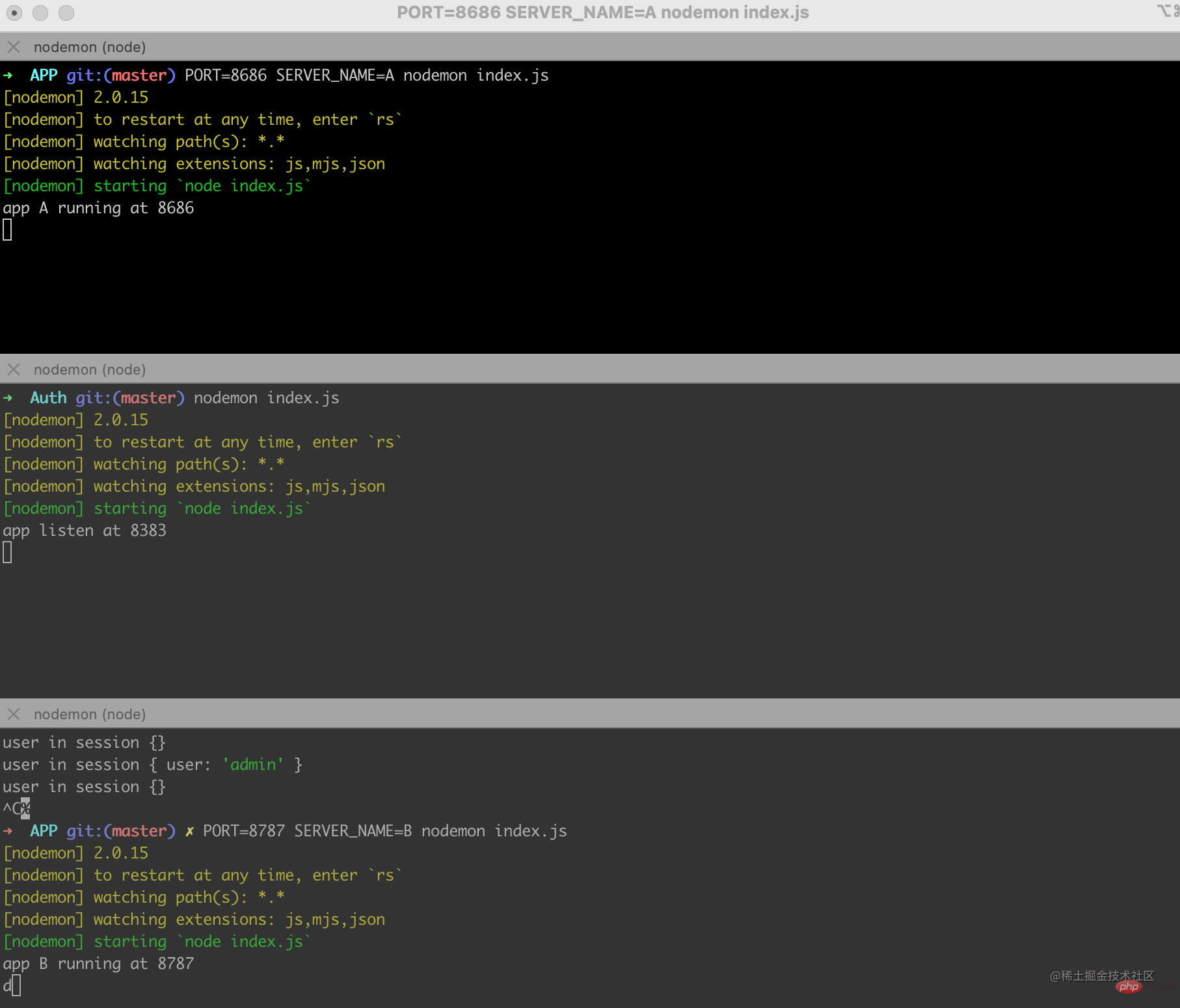
Task: Click the yellow ✗ dirty marker in bottom prompt
Action: coord(189,831)
